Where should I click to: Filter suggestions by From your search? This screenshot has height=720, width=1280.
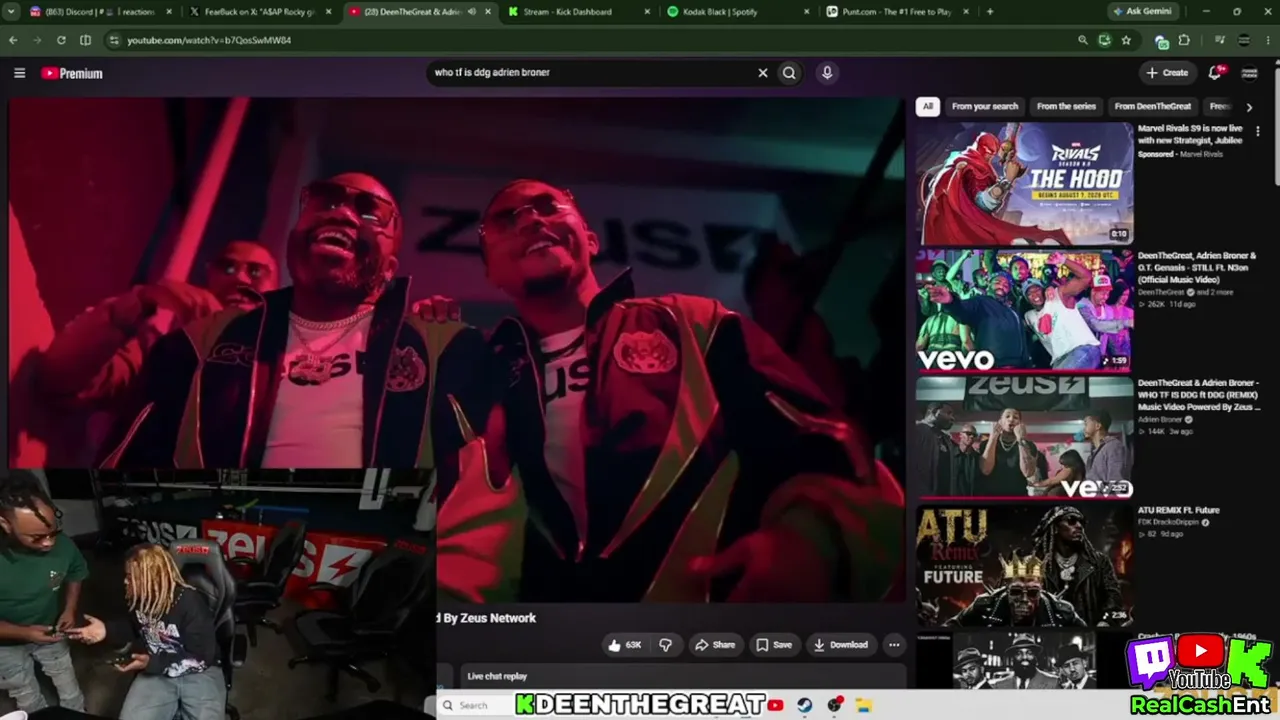pos(985,106)
